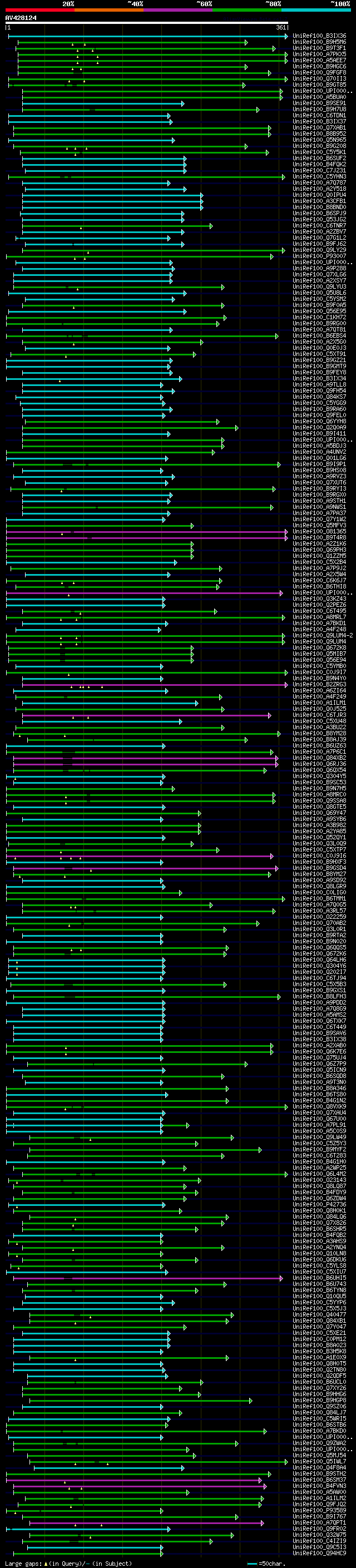Open hit UniRef100_B6UCL0
The image size is (356, 1568).
[x=319, y=1382]
